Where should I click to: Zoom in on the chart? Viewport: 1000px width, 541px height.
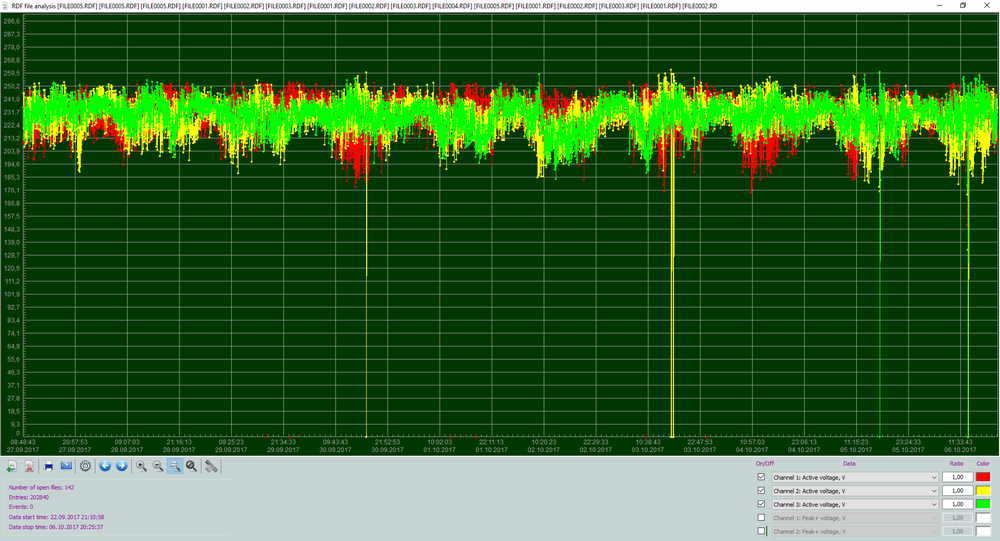point(141,466)
